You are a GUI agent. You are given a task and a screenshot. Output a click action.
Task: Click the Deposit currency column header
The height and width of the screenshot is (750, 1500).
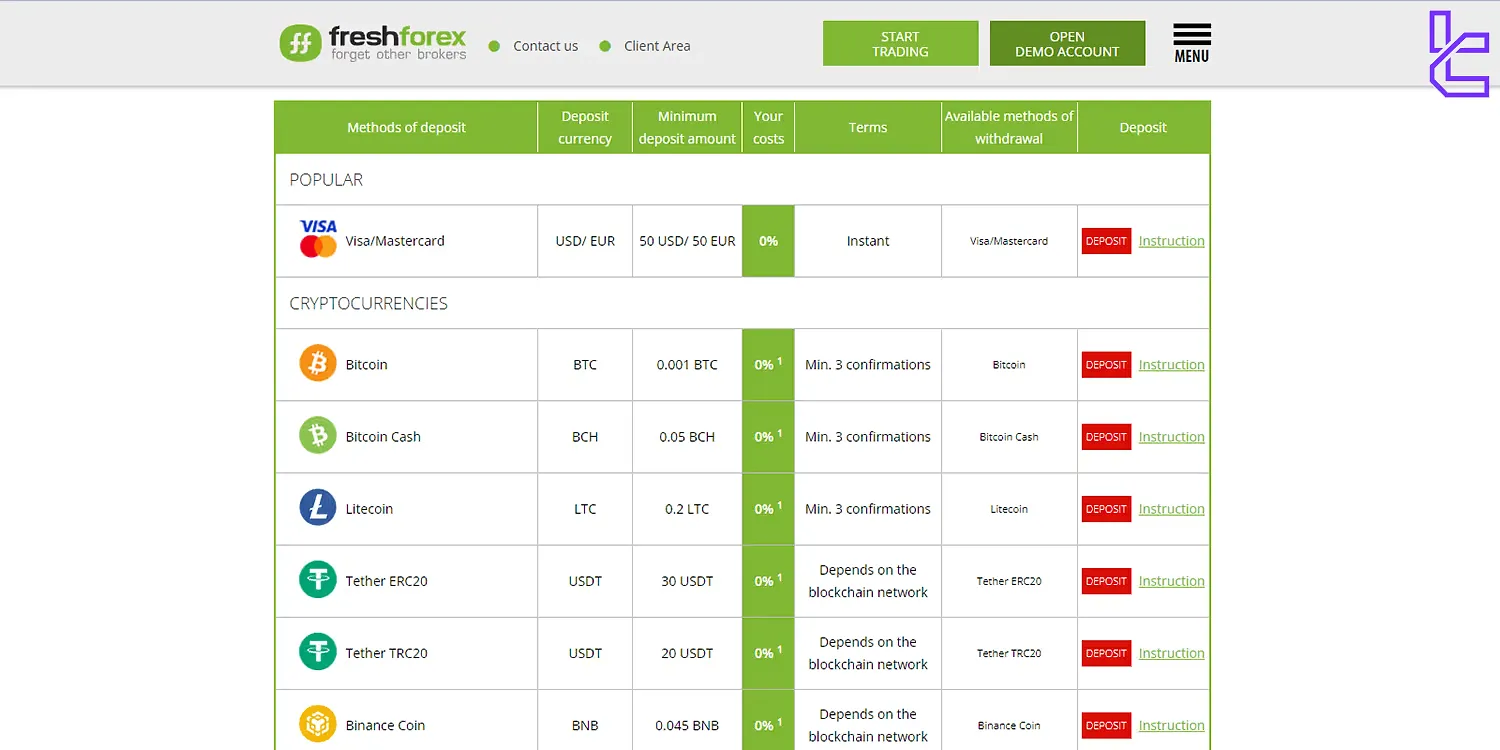[x=585, y=127]
